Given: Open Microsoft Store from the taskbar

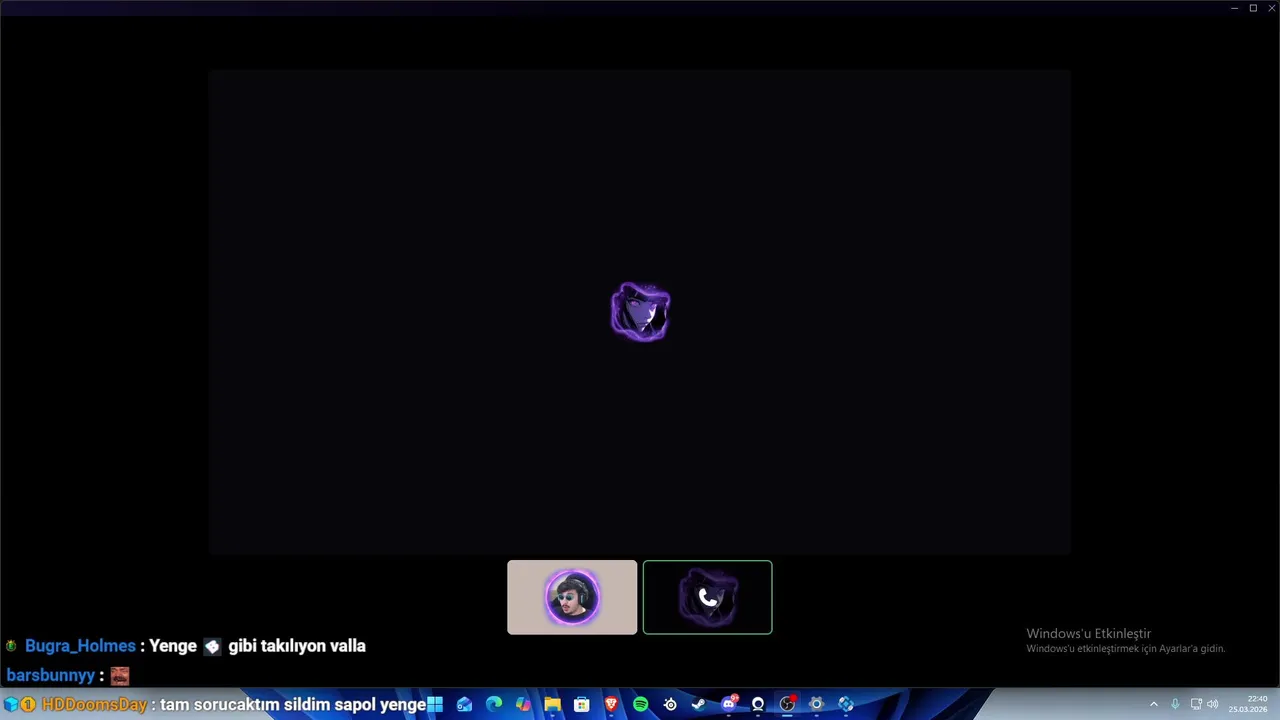Looking at the screenshot, I should [581, 704].
